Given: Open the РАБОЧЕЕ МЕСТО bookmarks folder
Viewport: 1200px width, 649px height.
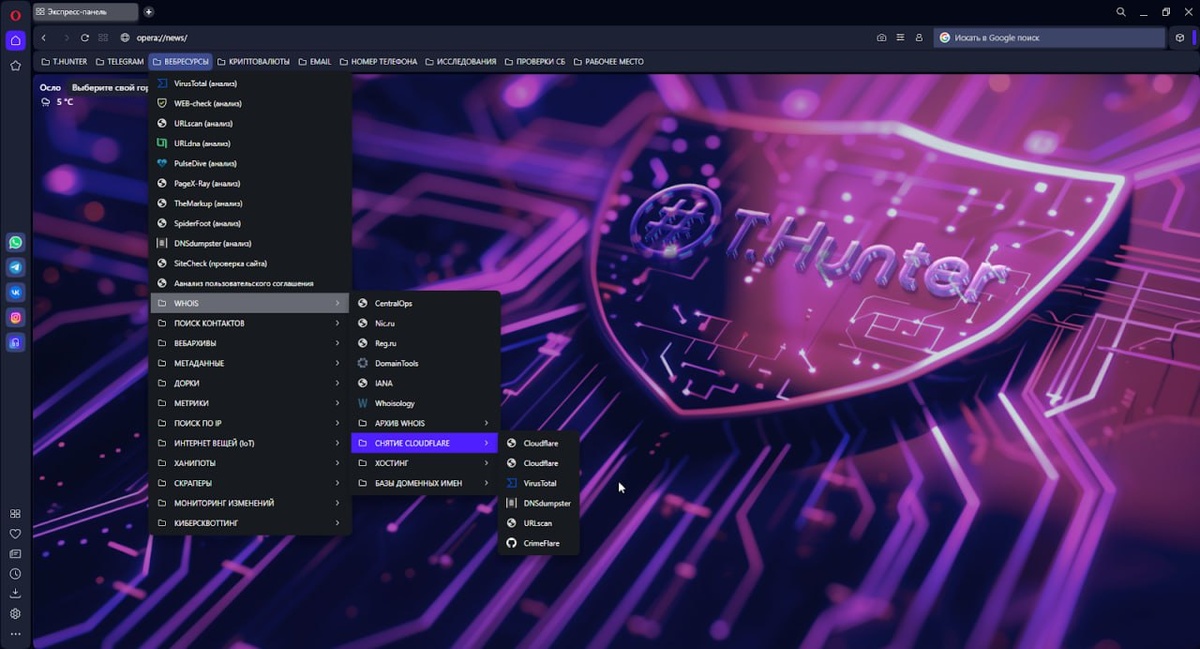Looking at the screenshot, I should [x=607, y=62].
